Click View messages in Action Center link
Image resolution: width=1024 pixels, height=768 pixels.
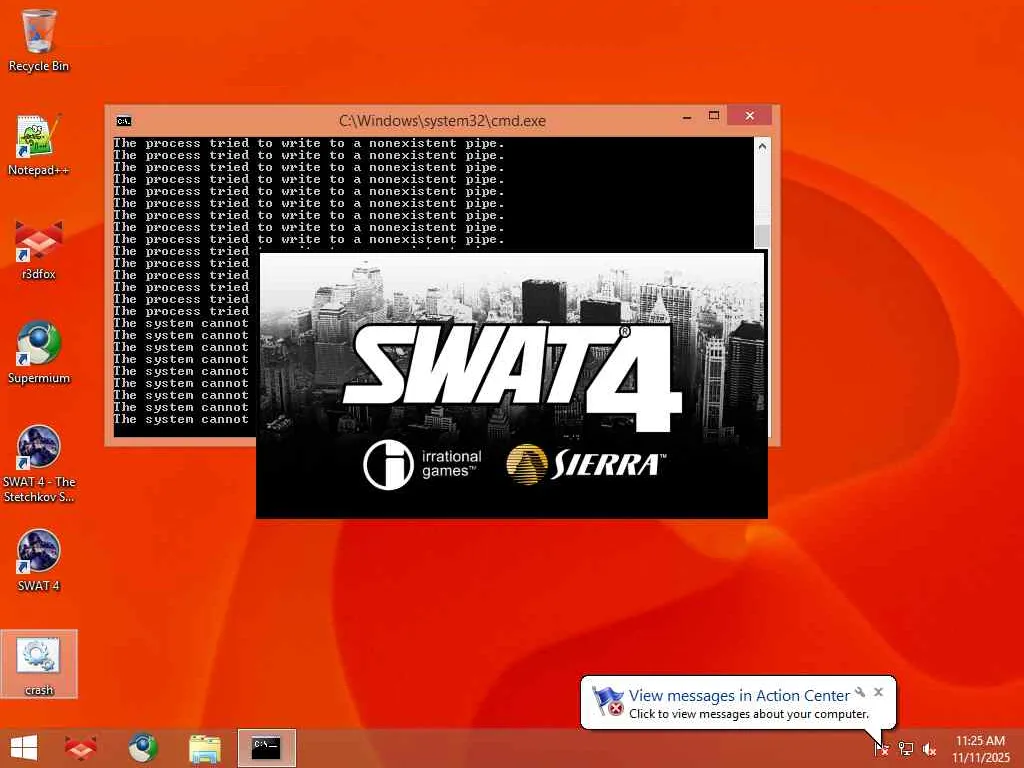[x=739, y=696]
